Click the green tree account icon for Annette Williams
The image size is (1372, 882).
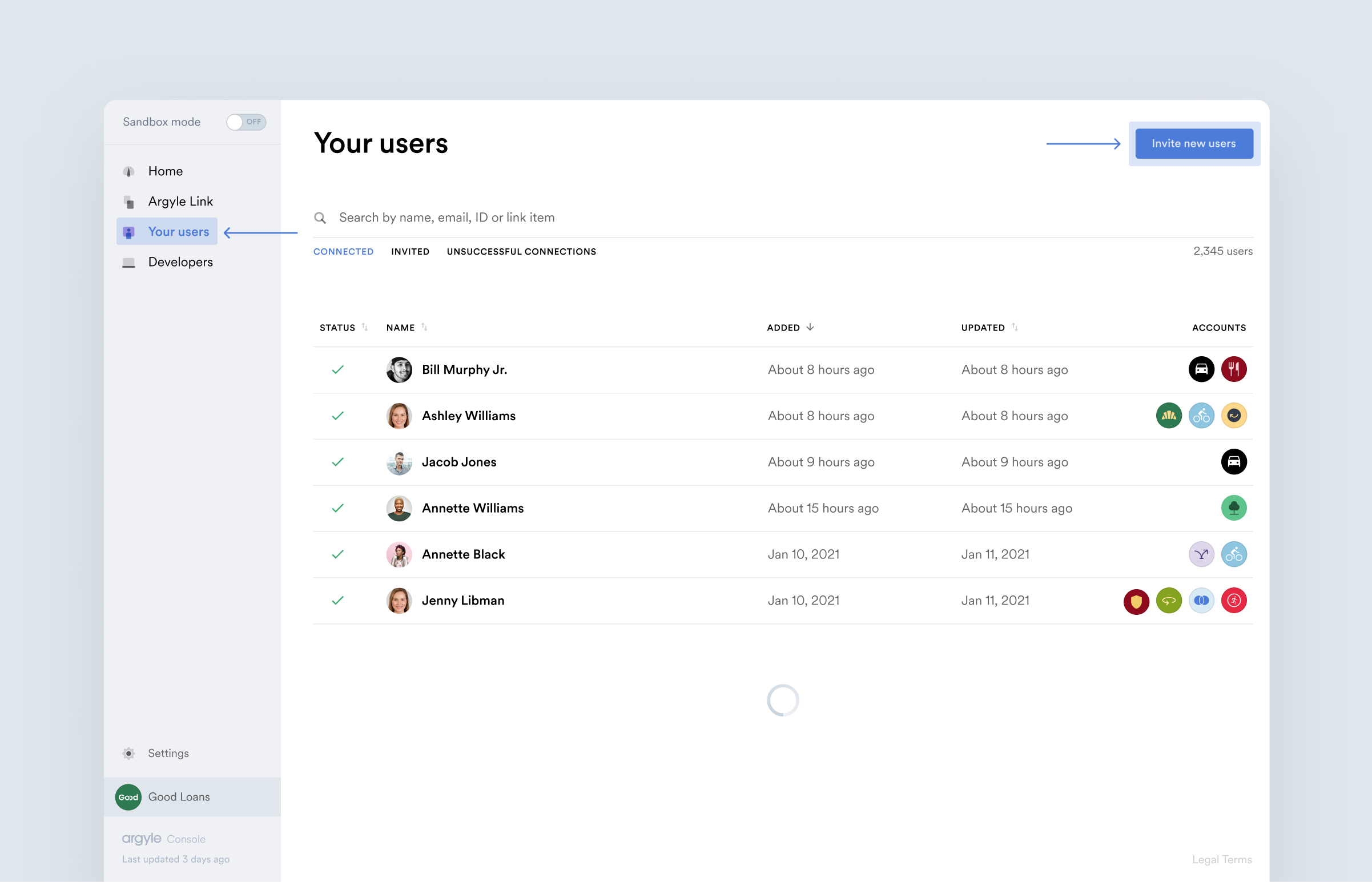pos(1233,508)
